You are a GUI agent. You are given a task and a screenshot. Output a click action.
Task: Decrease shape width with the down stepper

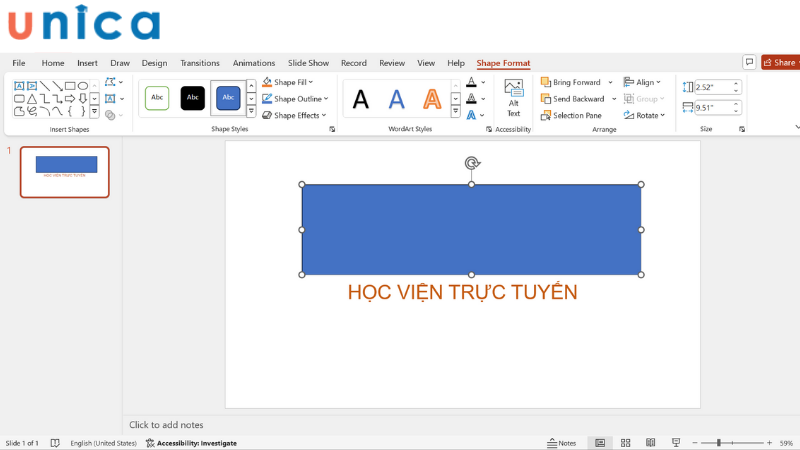pos(736,111)
